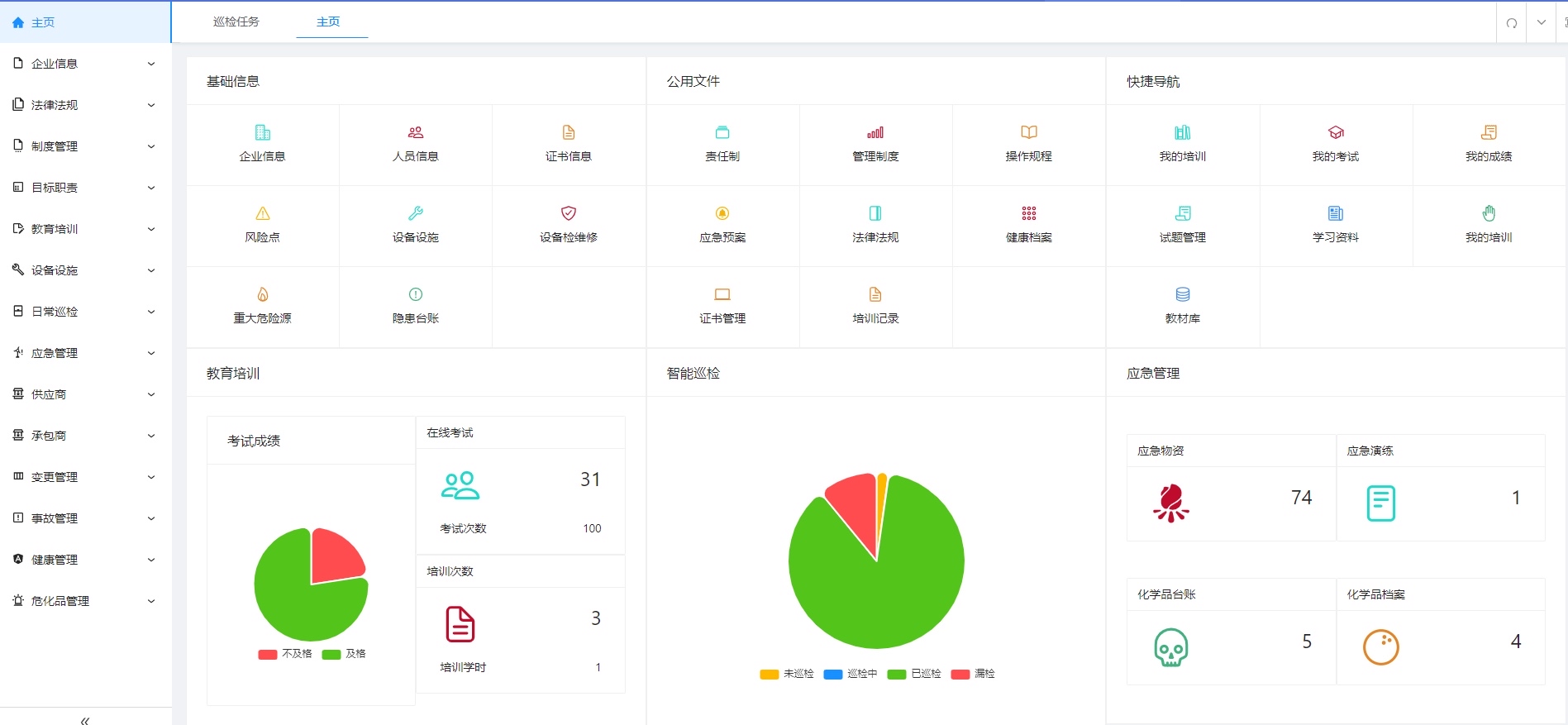1568x725 pixels.
Task: Open the tab options dropdown chevron
Action: [1542, 22]
